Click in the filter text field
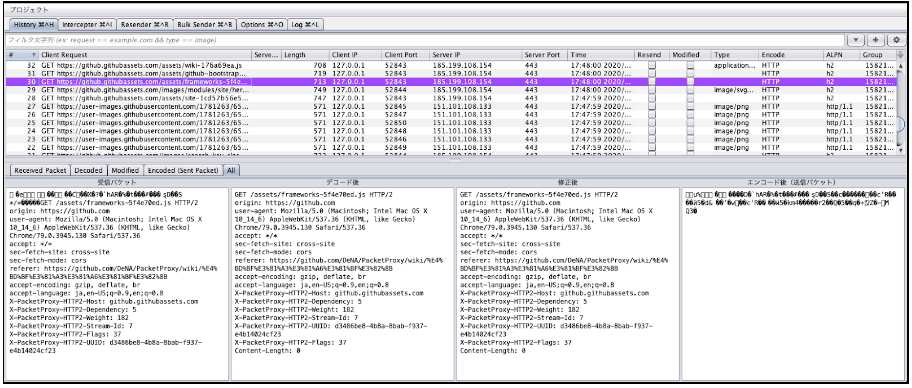The image size is (912, 388). pyautogui.click(x=425, y=40)
